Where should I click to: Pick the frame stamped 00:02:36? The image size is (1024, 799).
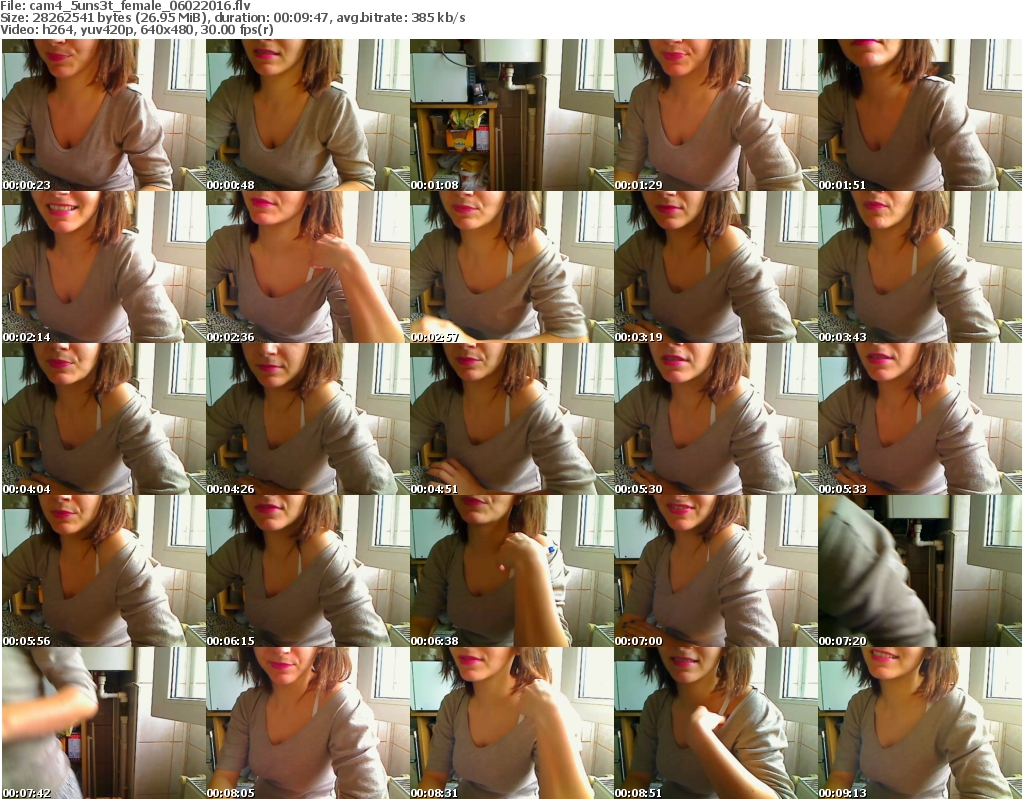click(x=308, y=267)
